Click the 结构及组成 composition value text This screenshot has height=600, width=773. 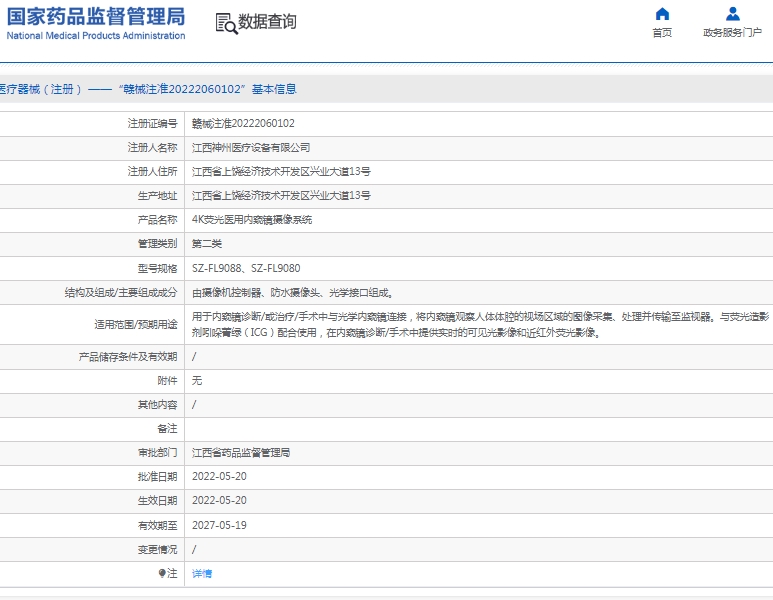coord(293,293)
